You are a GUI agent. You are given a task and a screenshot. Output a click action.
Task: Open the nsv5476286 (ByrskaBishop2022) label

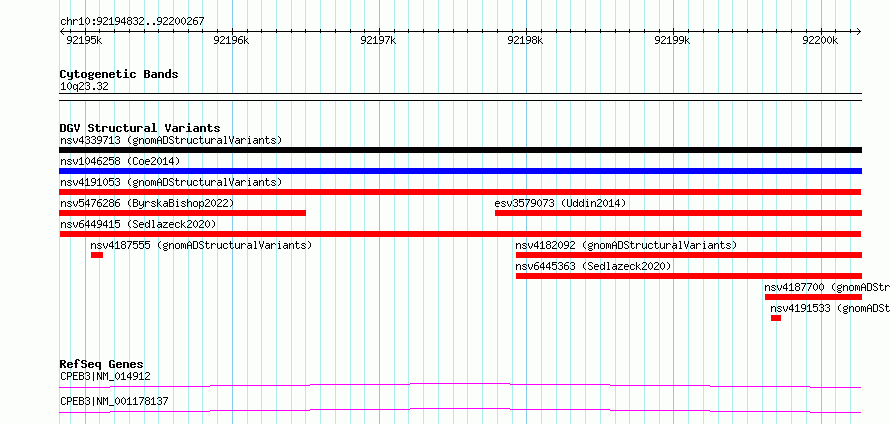pyautogui.click(x=147, y=203)
